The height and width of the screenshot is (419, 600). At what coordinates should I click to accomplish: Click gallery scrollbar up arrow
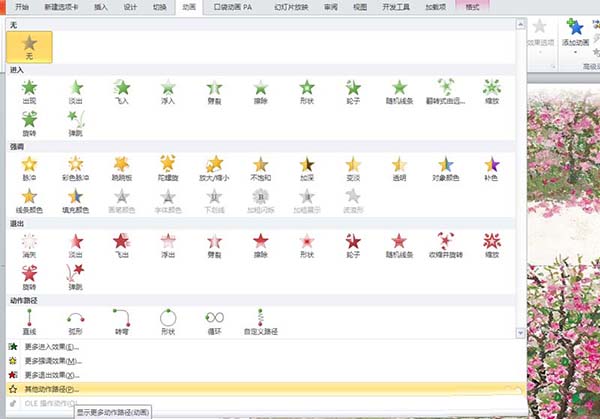tap(520, 25)
